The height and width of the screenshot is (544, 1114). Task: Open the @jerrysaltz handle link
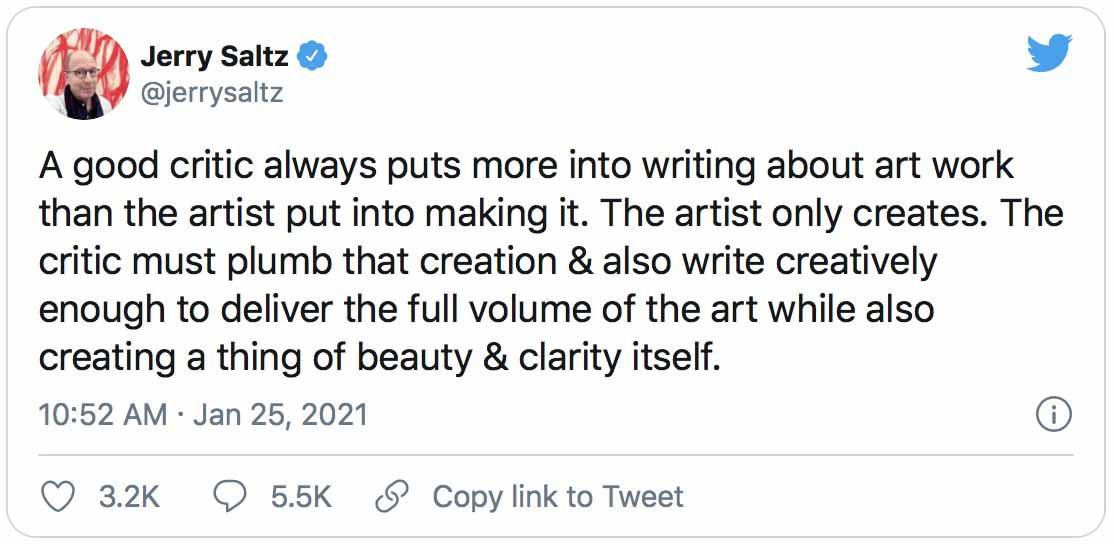pos(211,93)
